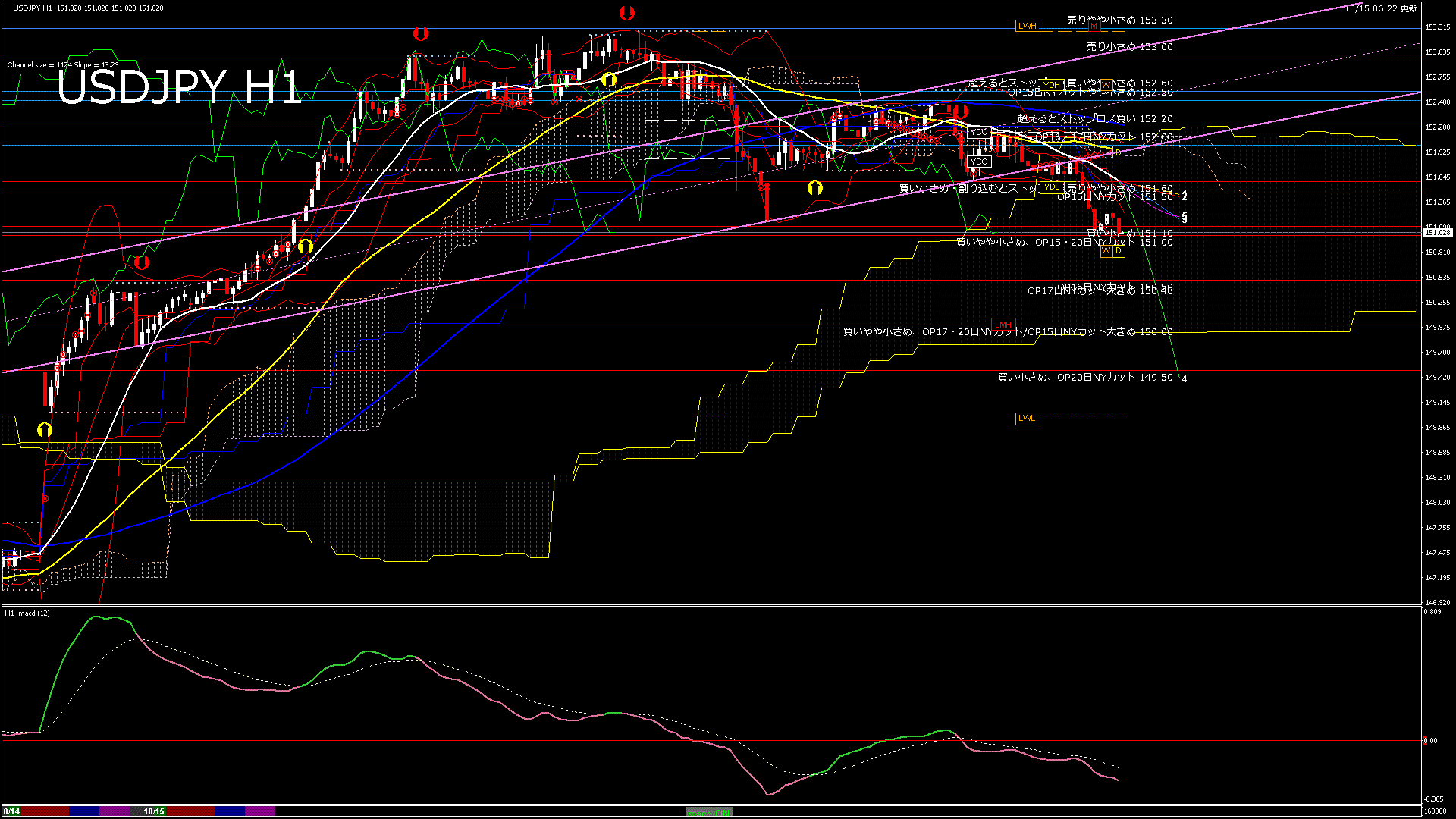Click the red sell arrow at chart top

click(626, 13)
